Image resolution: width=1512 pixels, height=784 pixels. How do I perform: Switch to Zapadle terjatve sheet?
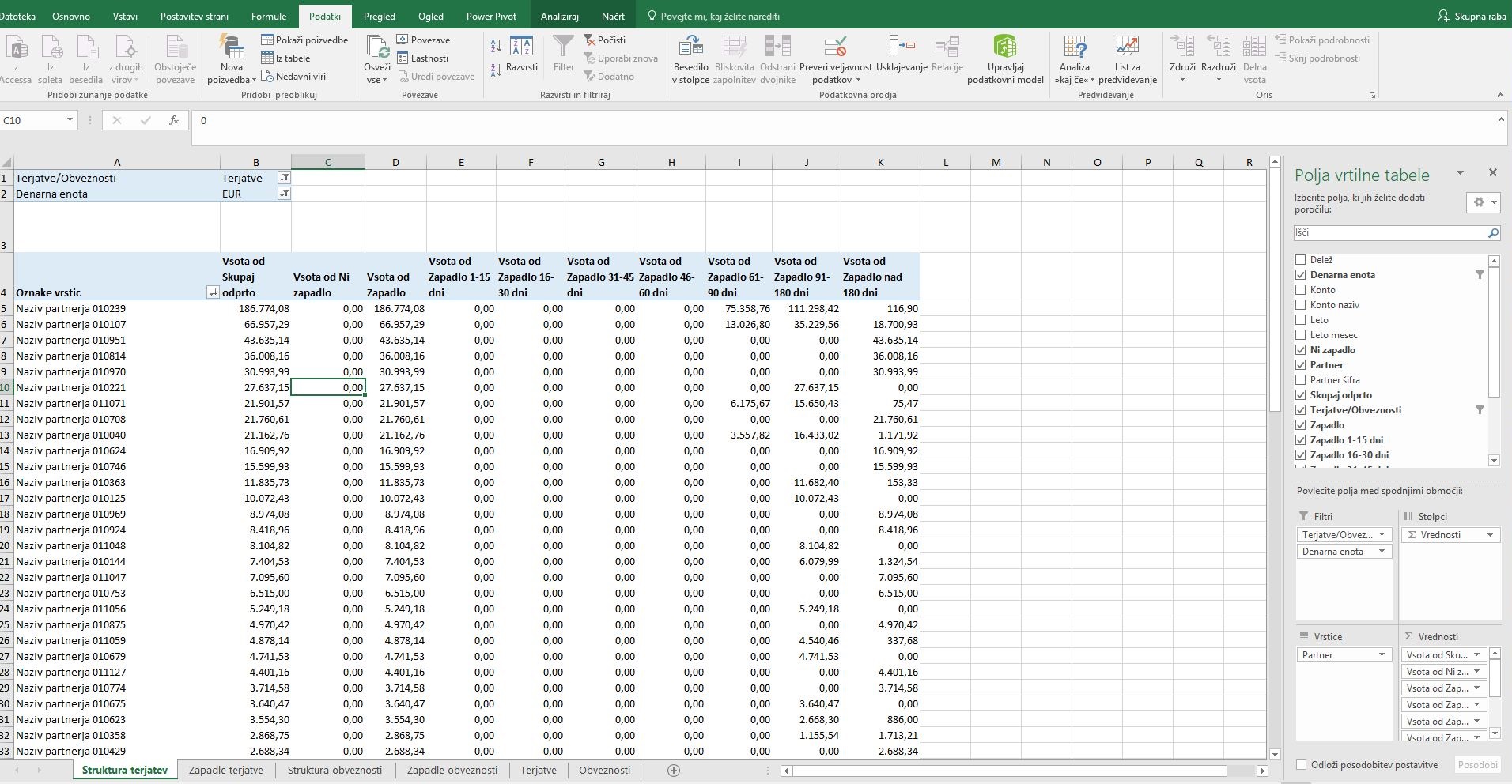(226, 771)
